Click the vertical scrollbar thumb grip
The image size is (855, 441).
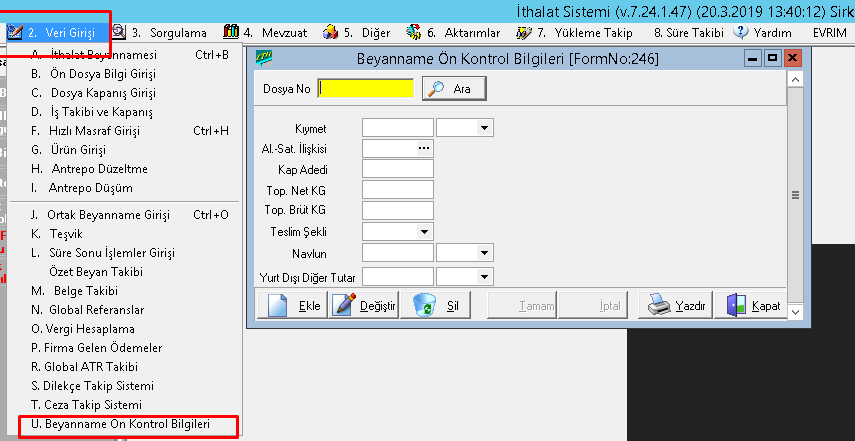[x=796, y=195]
